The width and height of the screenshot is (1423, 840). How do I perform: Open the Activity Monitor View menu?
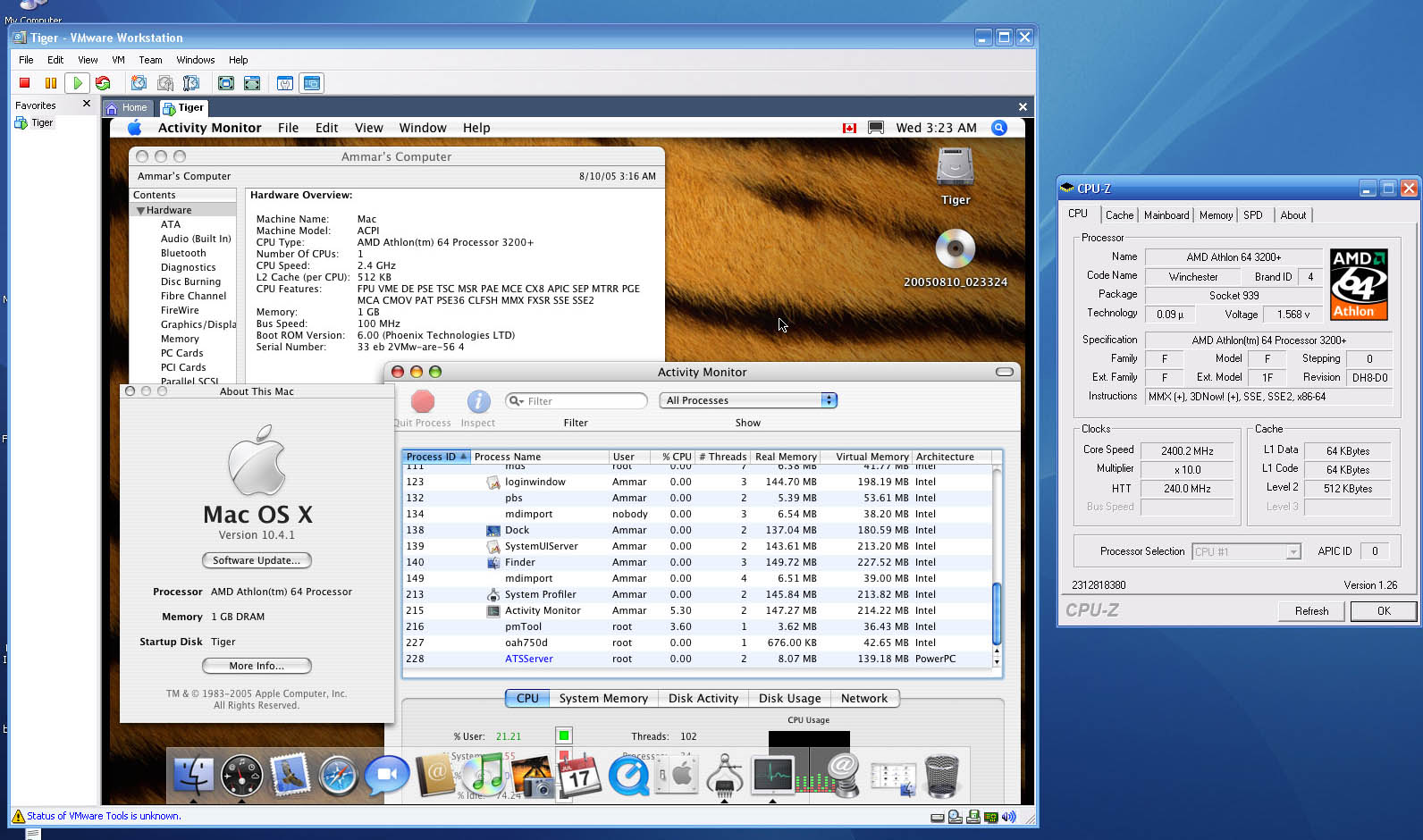368,128
